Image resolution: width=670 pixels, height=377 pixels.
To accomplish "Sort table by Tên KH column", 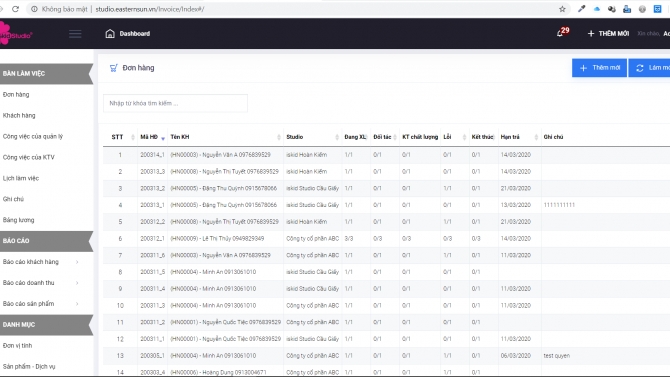I will point(225,137).
